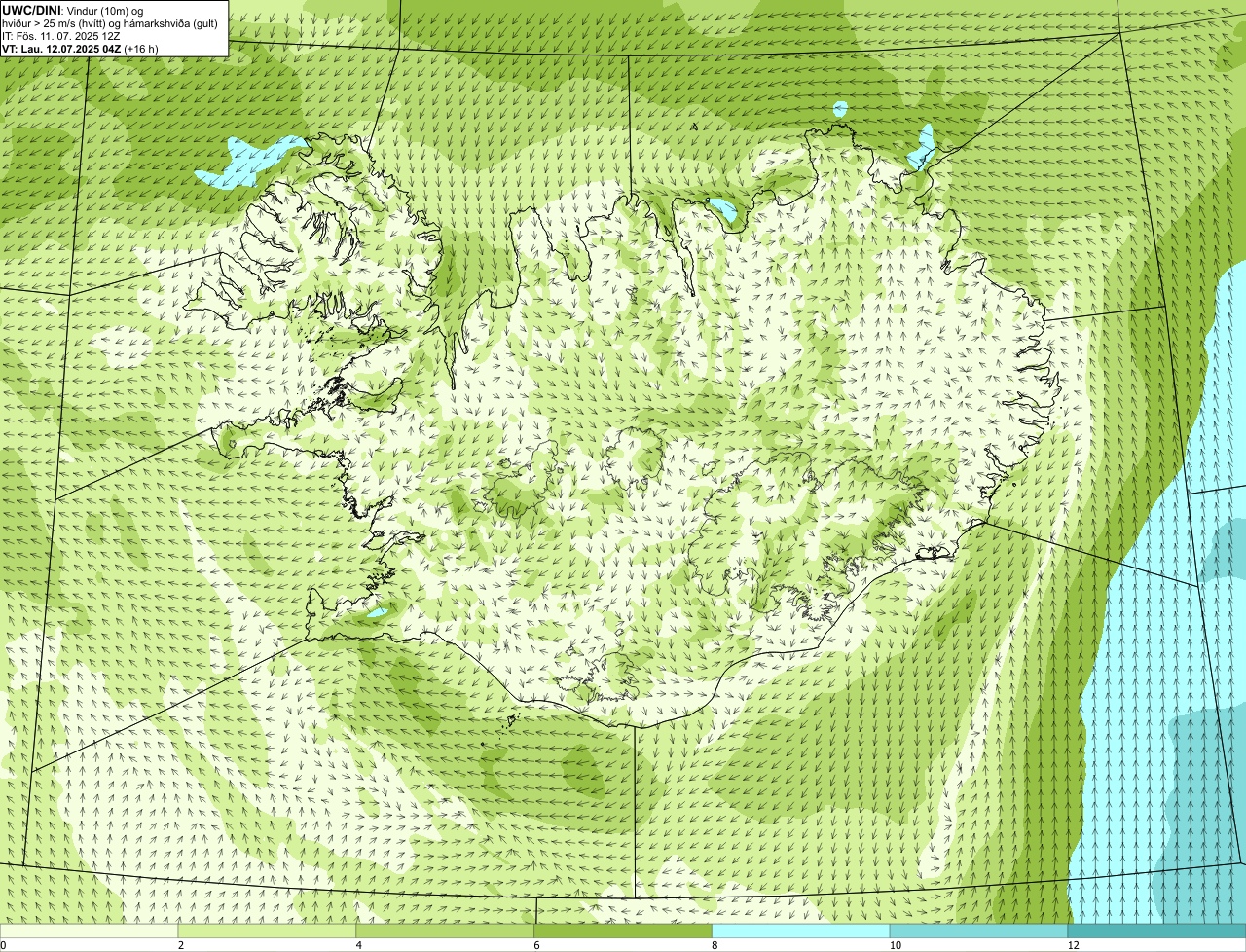
Task: Click the medium green 4–6 m/s colorbar segment
Action: tap(445, 932)
